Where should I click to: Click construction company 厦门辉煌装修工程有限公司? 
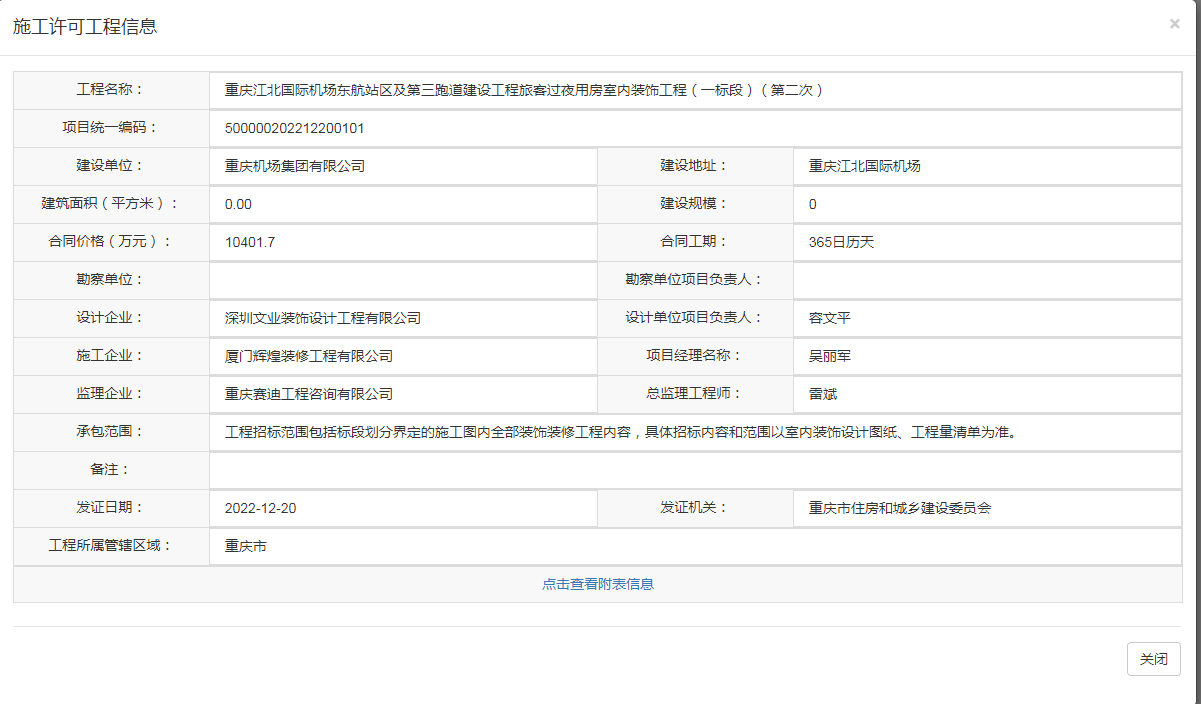[x=309, y=356]
